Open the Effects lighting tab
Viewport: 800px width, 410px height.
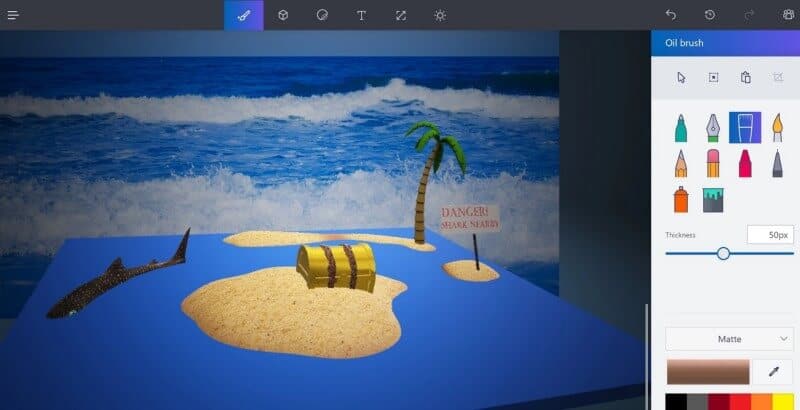tap(440, 15)
